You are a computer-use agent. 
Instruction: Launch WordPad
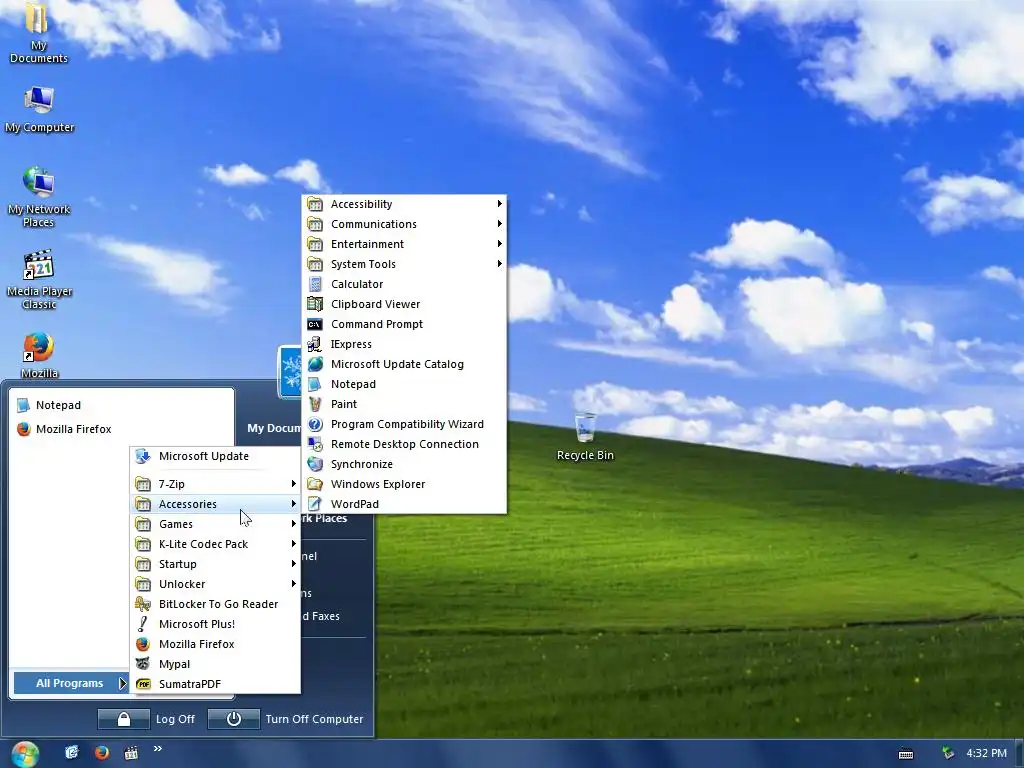pos(404,504)
